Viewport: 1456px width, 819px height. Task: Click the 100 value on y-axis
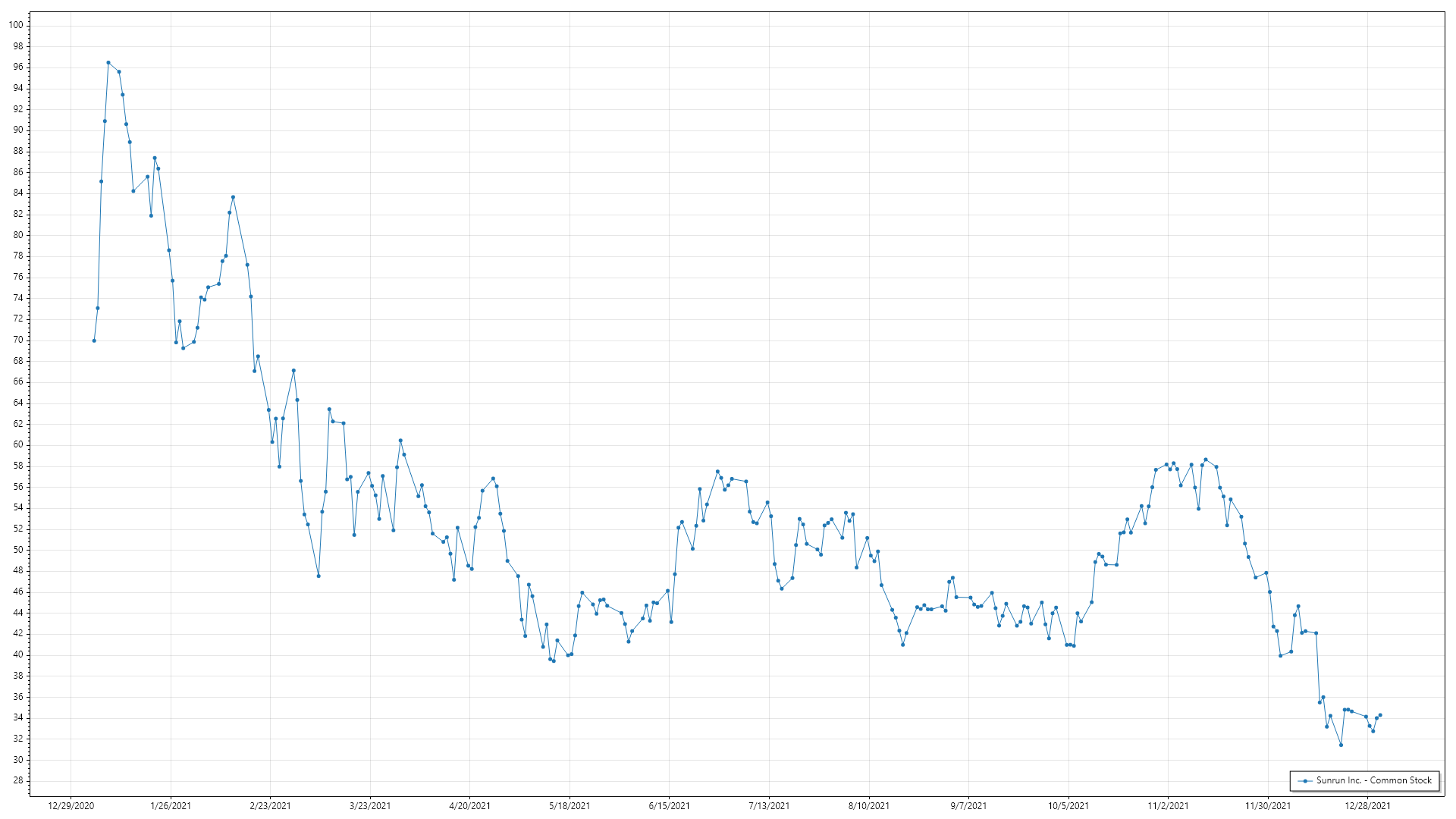16,25
